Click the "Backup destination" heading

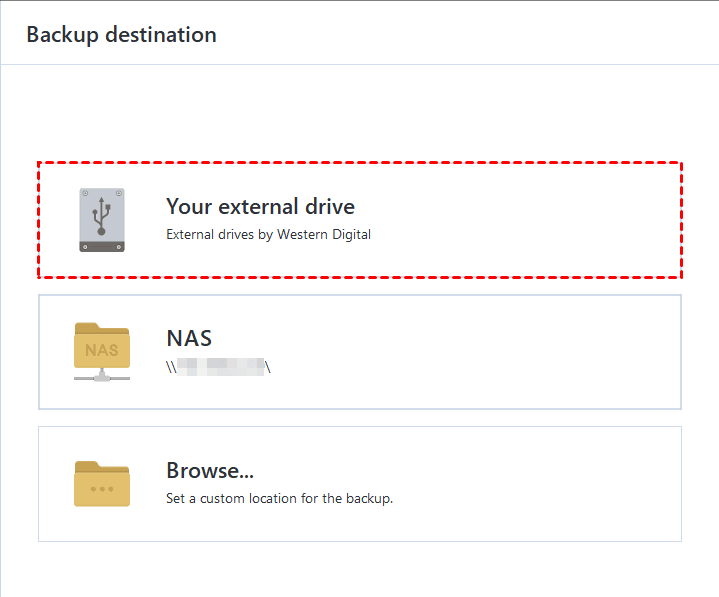(121, 35)
